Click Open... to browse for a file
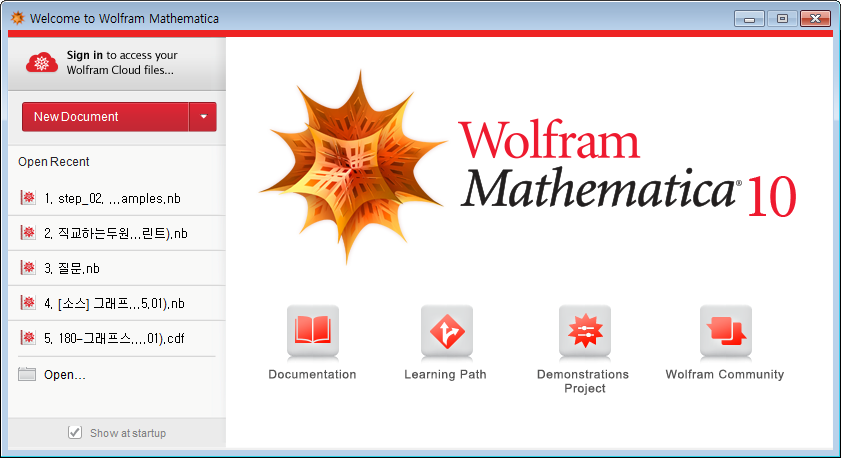The image size is (841, 458). coord(64,374)
